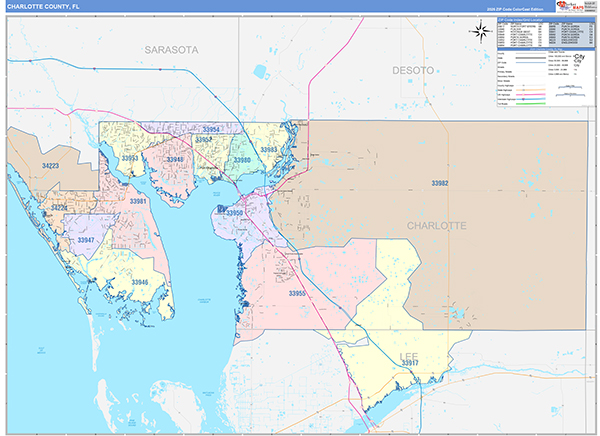Click ZIP code label 33980
600x436 pixels.
(242, 160)
